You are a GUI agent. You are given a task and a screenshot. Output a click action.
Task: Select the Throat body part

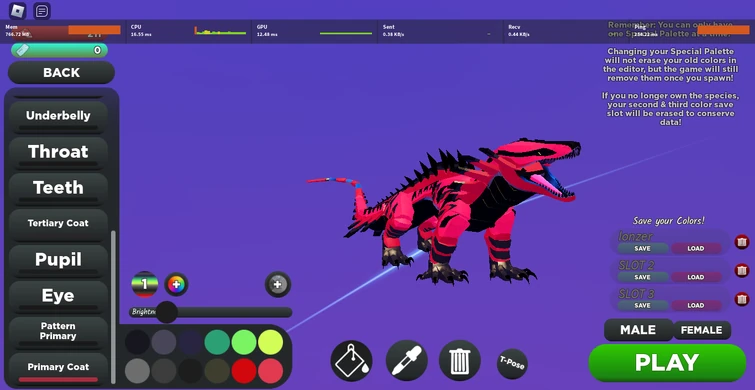[58, 152]
